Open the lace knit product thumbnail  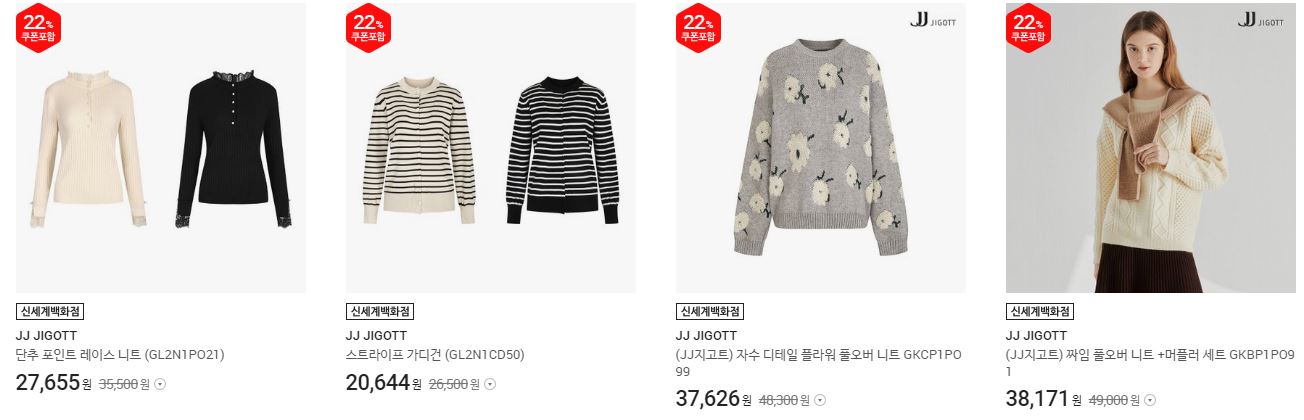tap(161, 148)
